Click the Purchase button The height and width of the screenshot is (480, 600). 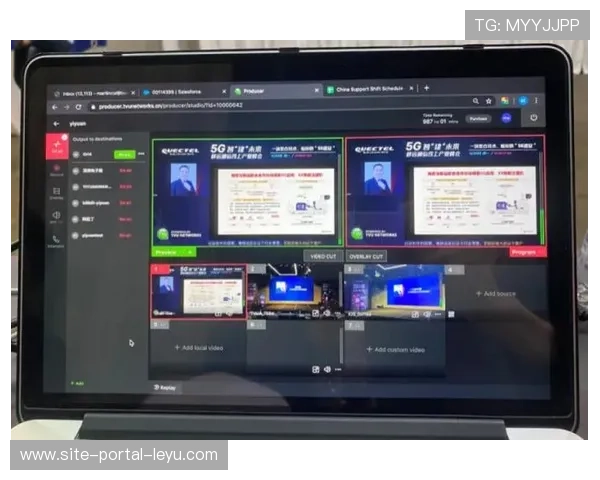pos(478,119)
